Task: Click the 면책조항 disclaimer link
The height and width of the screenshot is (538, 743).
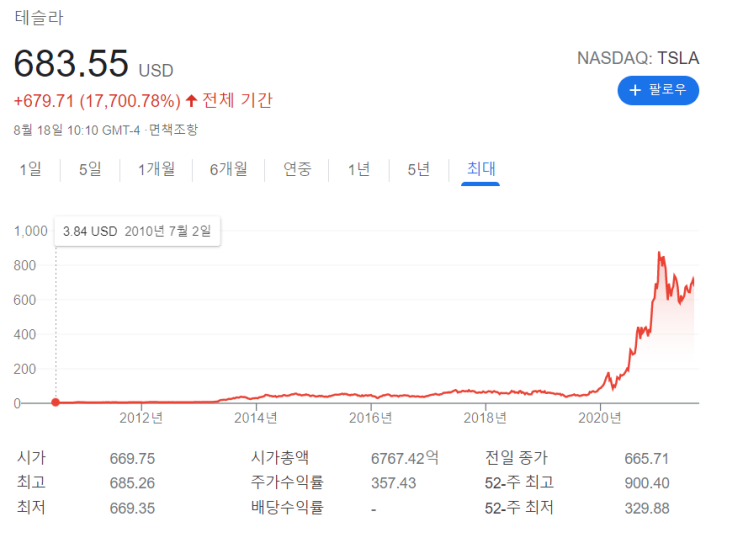Action: pyautogui.click(x=173, y=129)
